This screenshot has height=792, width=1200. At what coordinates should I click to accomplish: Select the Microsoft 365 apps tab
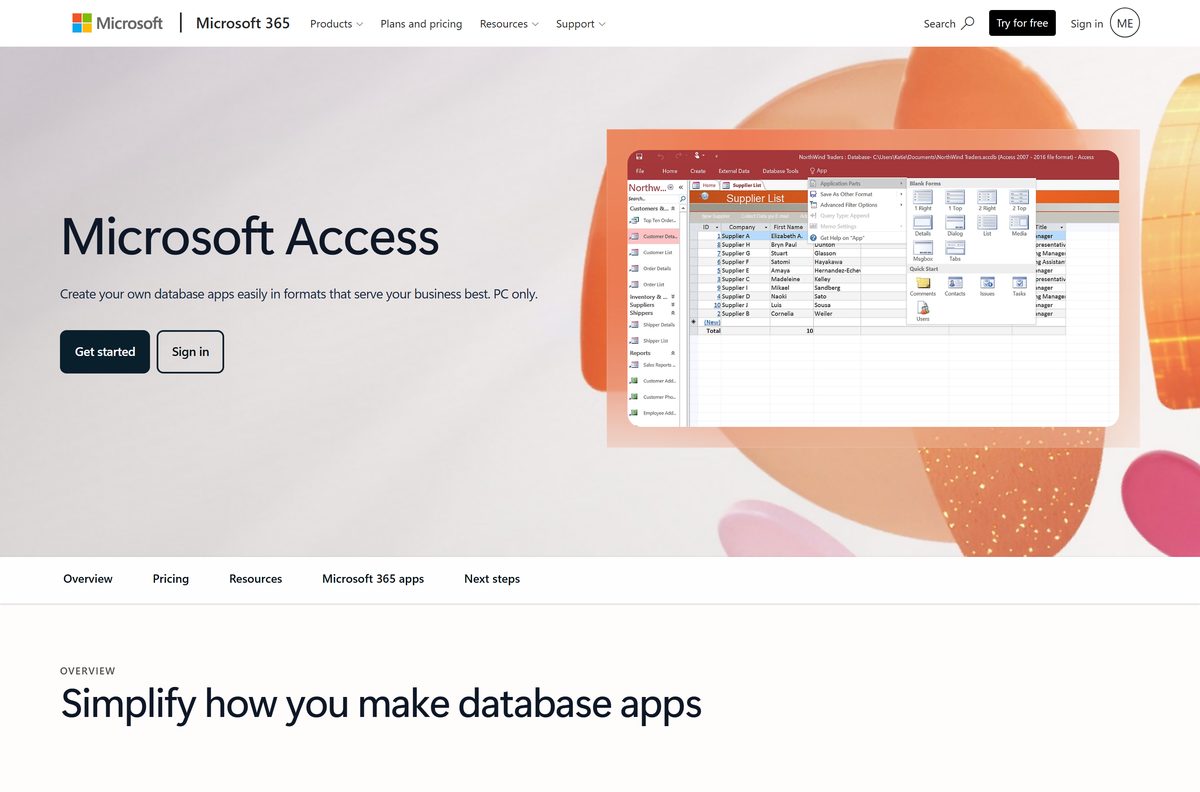tap(373, 579)
